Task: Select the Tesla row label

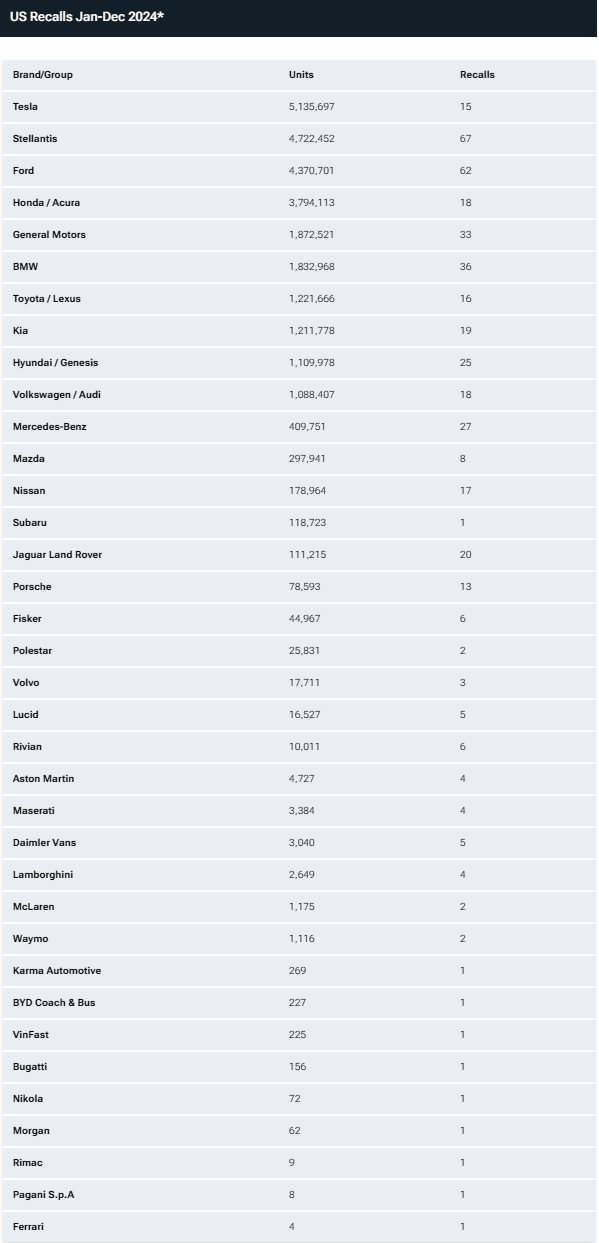Action: tap(25, 107)
